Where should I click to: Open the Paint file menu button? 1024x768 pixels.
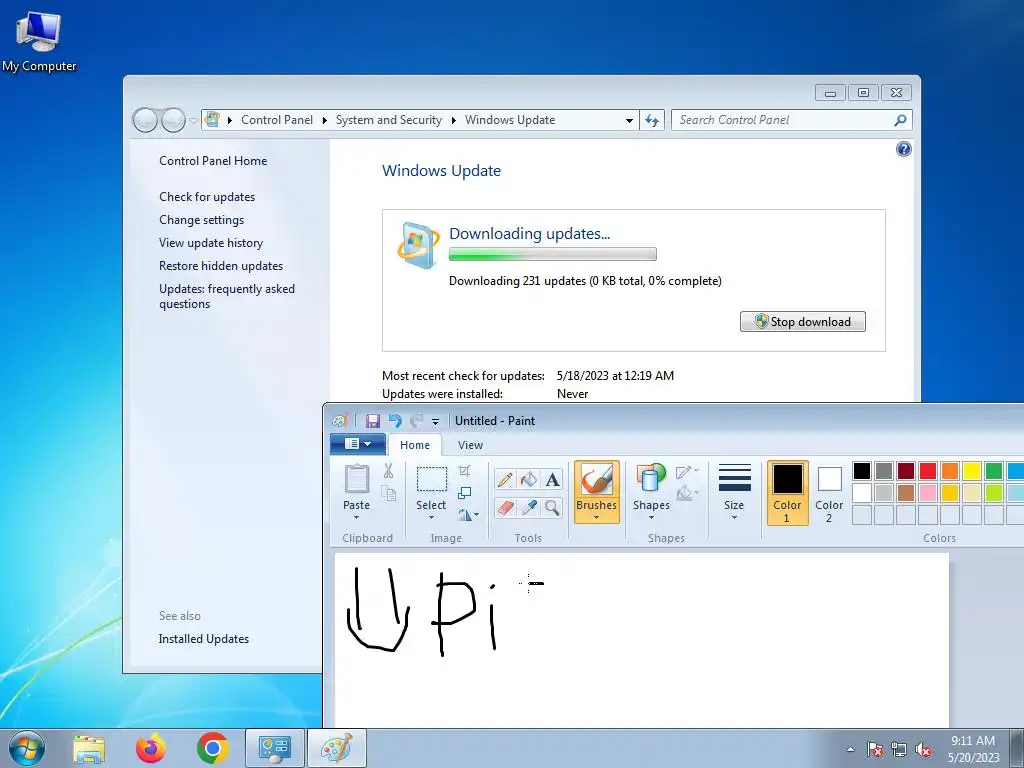tap(358, 444)
